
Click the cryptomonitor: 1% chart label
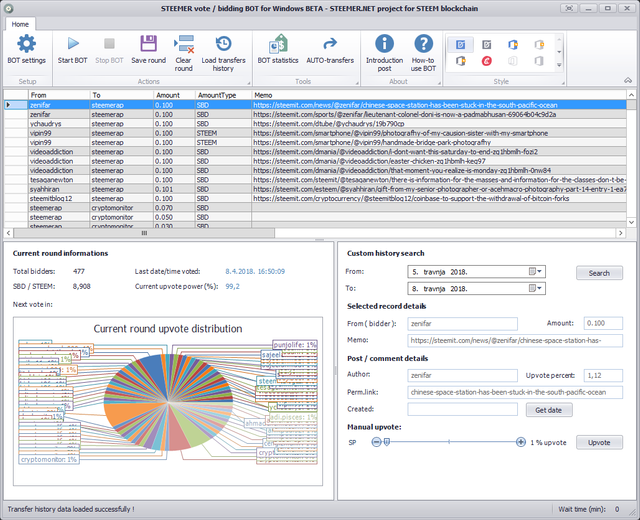pos(49,460)
